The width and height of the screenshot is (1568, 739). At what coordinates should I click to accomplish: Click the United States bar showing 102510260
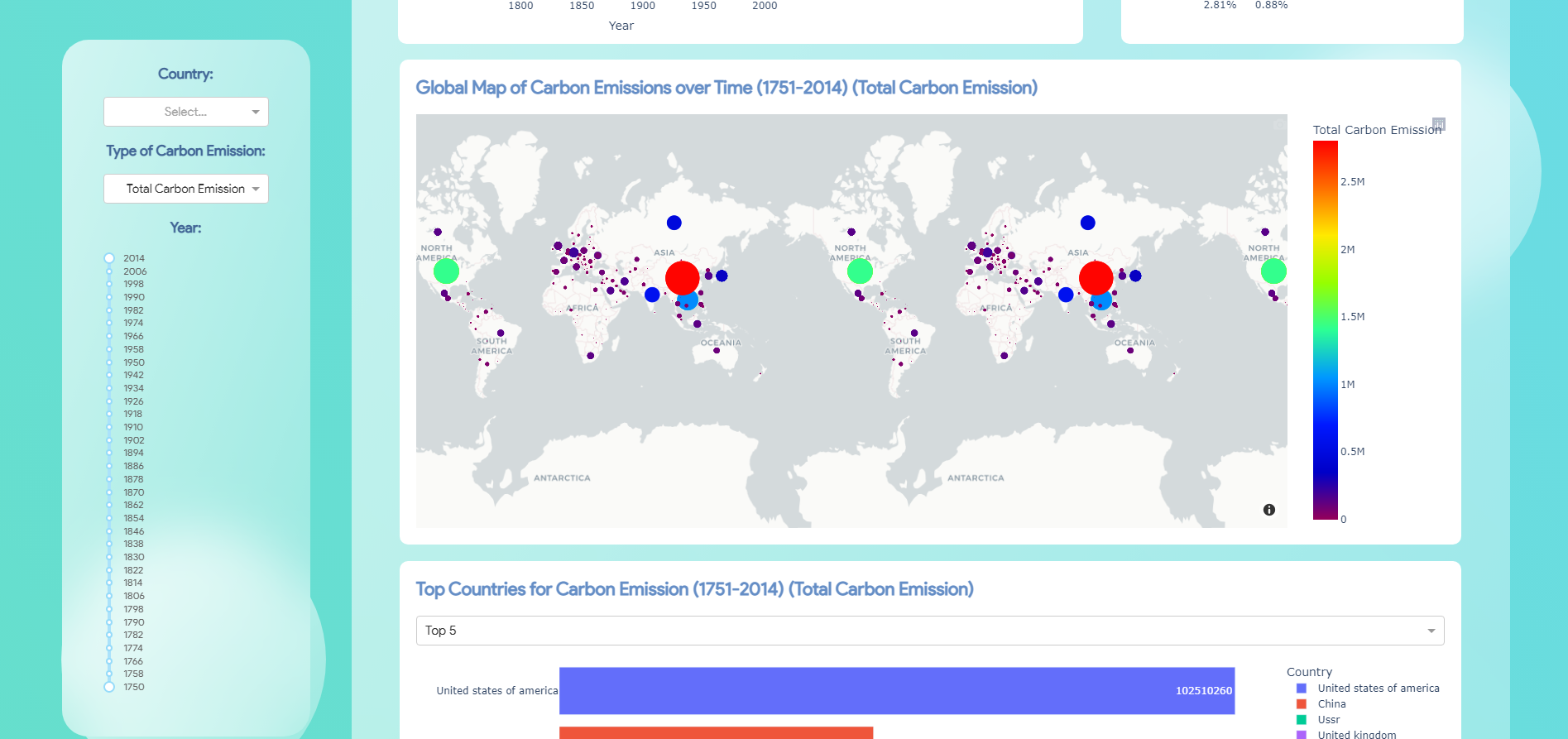[x=897, y=691]
